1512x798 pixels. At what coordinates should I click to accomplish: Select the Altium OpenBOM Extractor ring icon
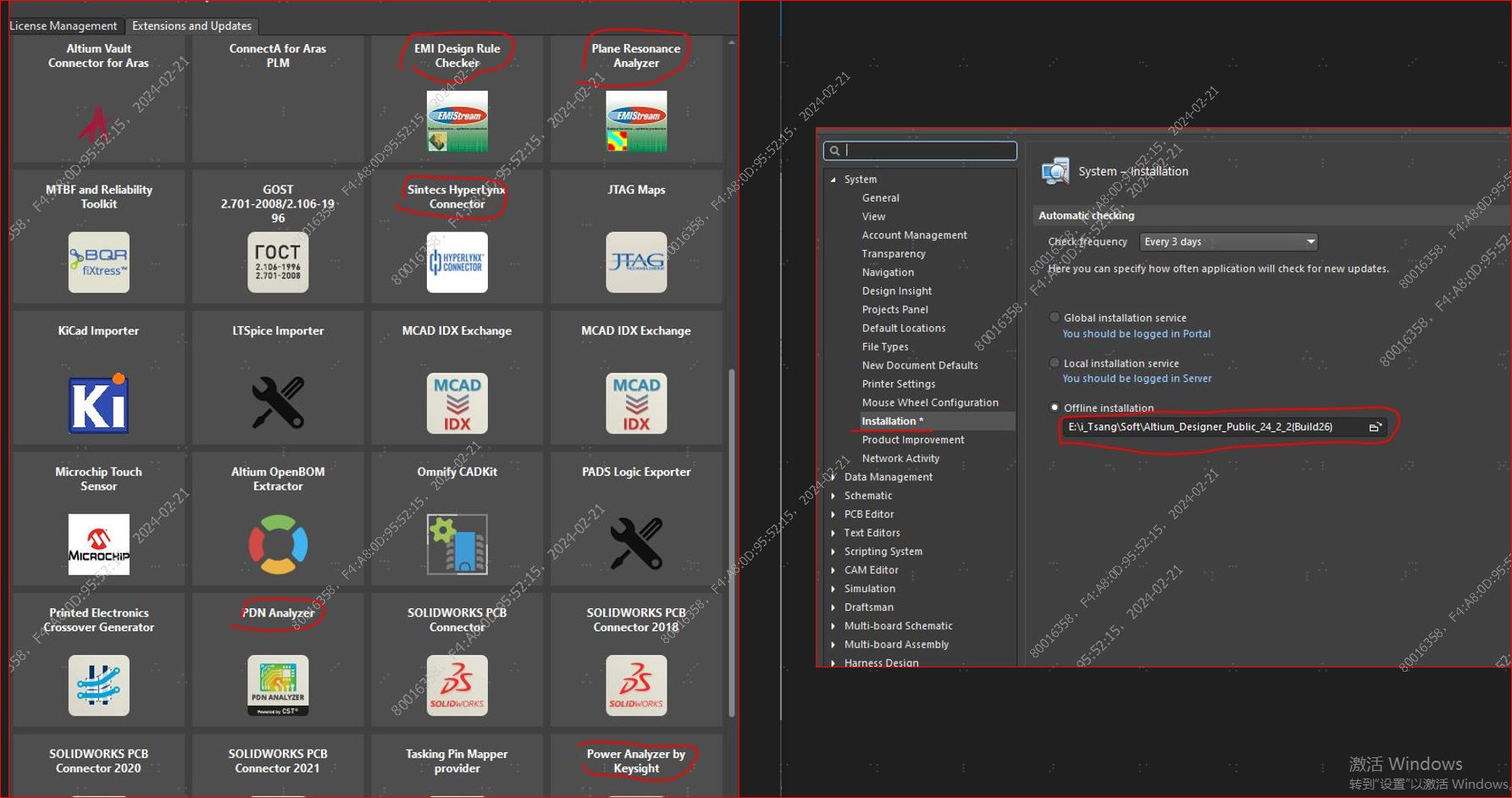pyautogui.click(x=278, y=544)
